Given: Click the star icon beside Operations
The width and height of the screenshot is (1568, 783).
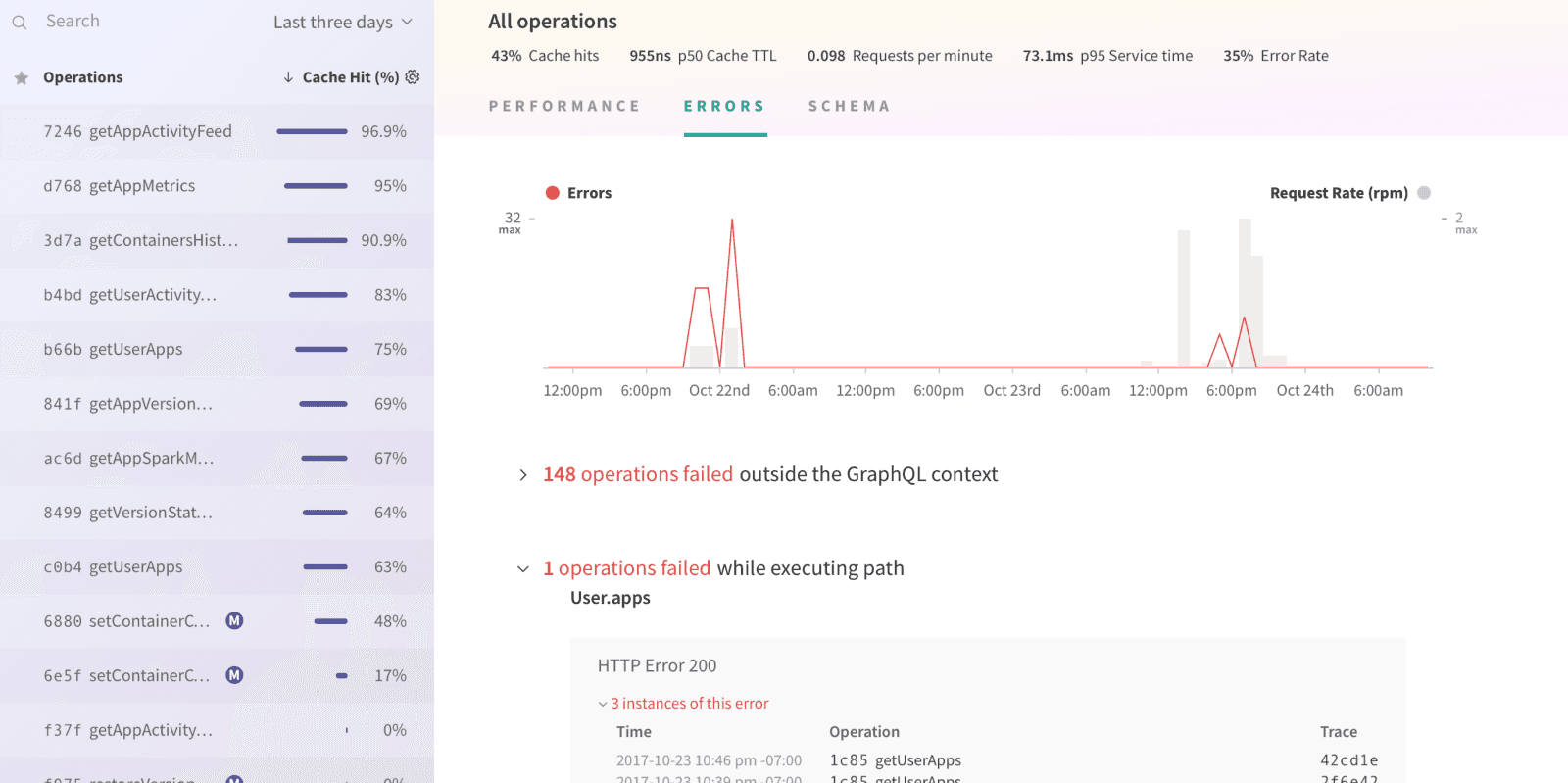Looking at the screenshot, I should click(21, 77).
